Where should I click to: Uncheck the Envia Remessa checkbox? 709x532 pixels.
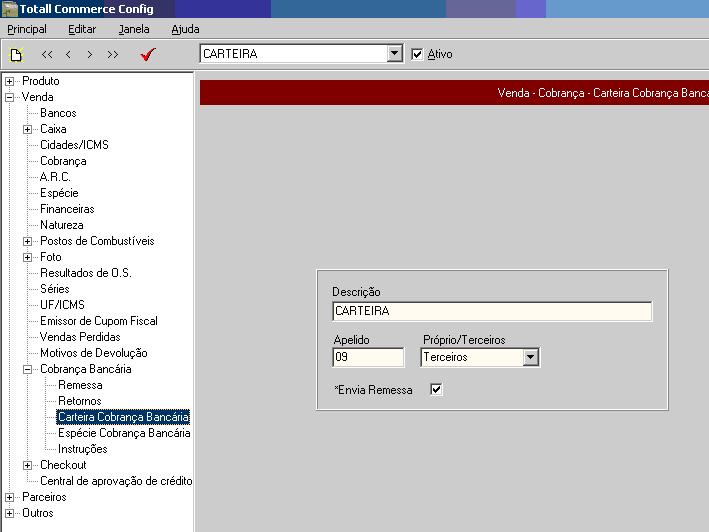[x=436, y=389]
